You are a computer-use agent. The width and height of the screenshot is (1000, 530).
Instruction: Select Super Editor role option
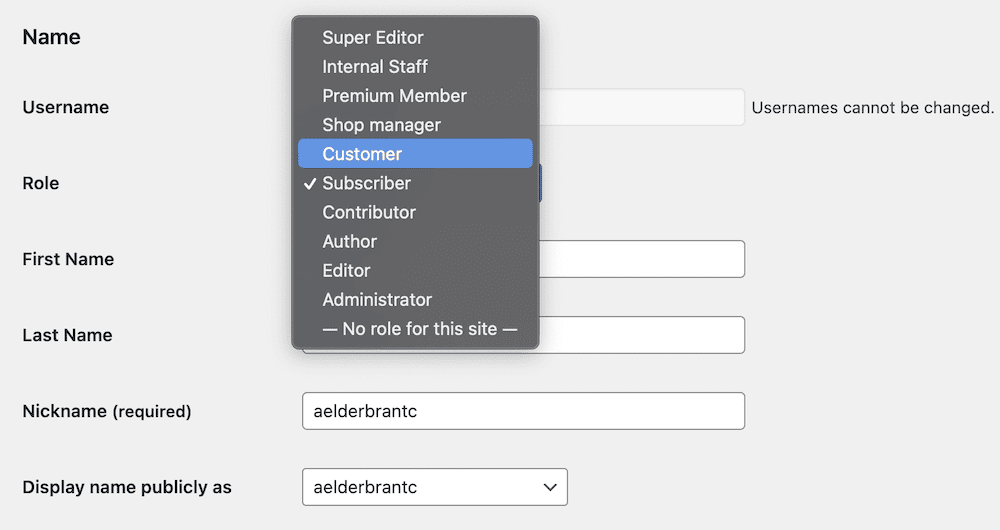[x=415, y=38]
